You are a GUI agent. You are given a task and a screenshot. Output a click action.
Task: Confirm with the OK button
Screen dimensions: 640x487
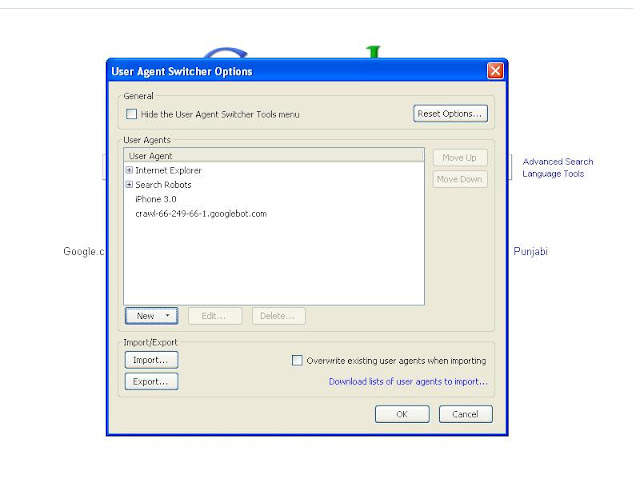(402, 414)
